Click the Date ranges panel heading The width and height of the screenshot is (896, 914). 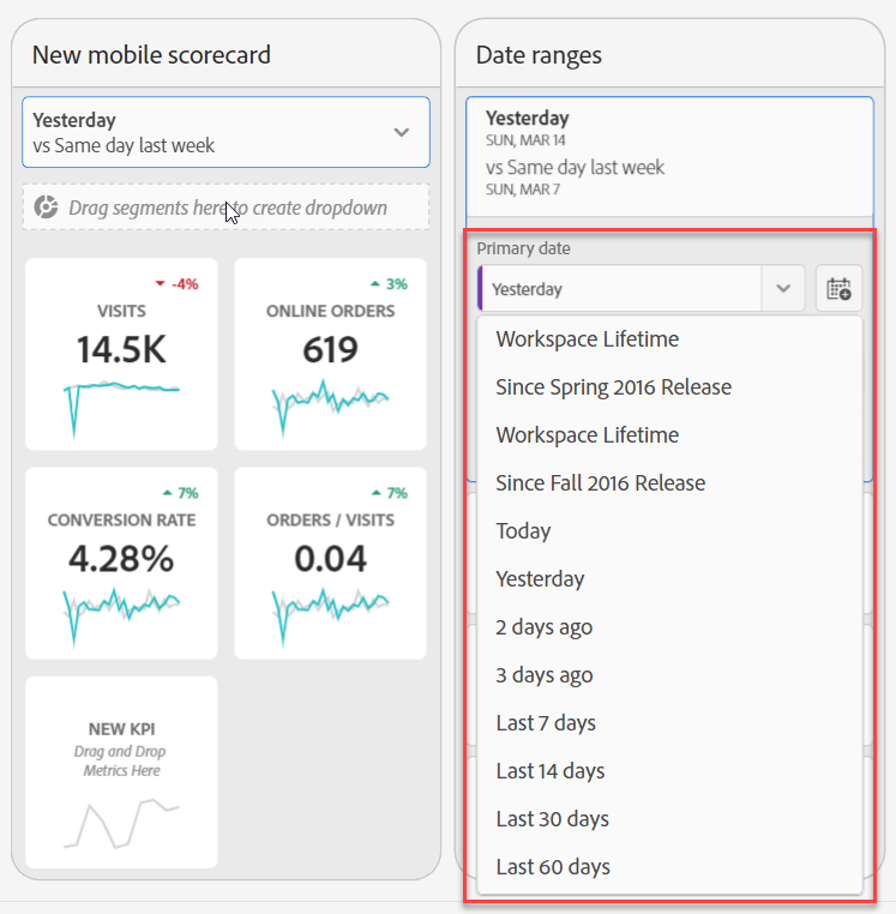pos(539,55)
